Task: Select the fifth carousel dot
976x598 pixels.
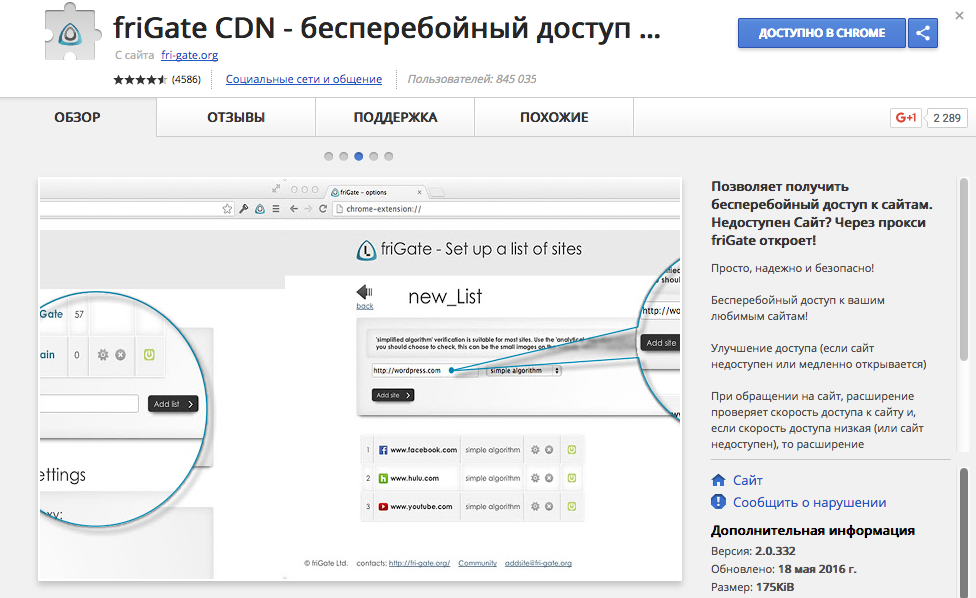Action: [x=388, y=156]
